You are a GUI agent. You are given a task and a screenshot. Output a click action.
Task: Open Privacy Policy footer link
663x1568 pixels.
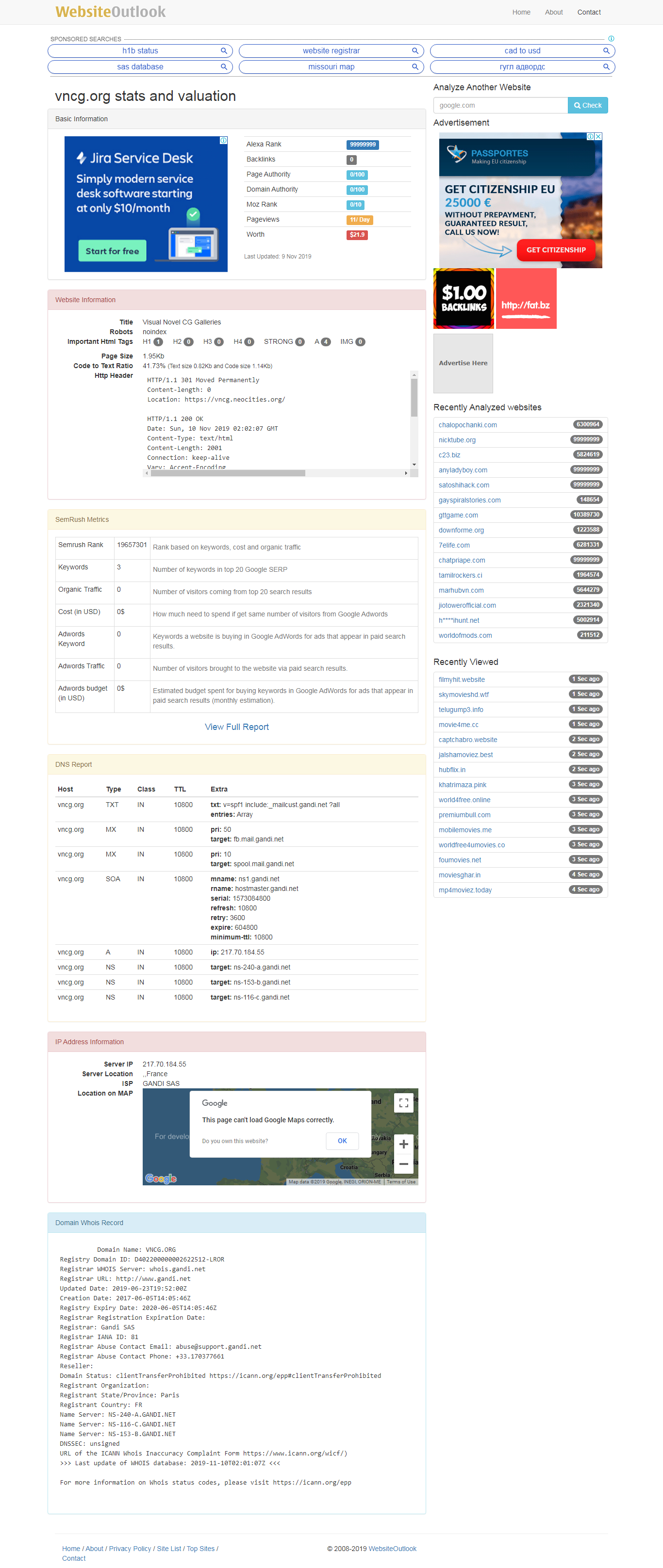click(130, 1549)
